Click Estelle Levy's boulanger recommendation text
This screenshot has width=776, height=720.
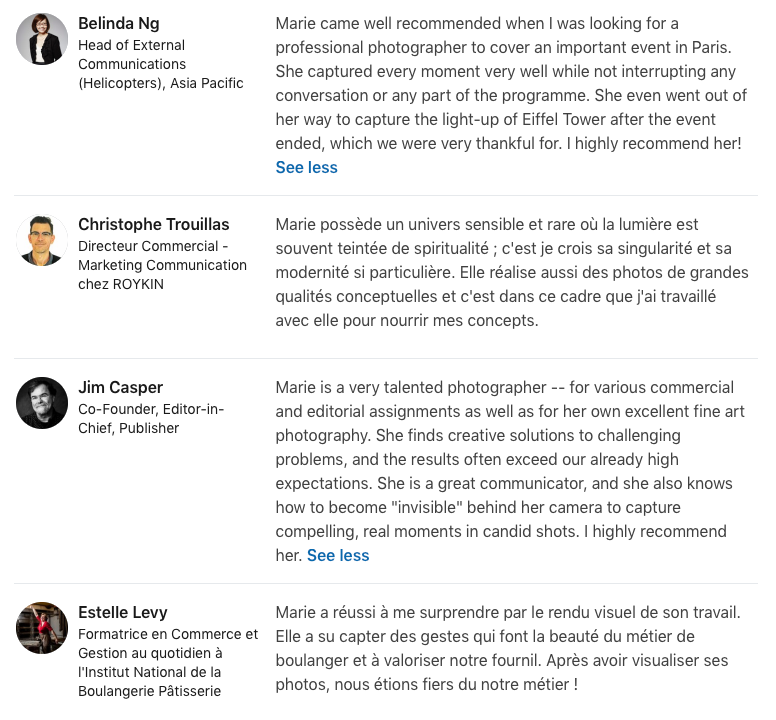click(x=508, y=648)
